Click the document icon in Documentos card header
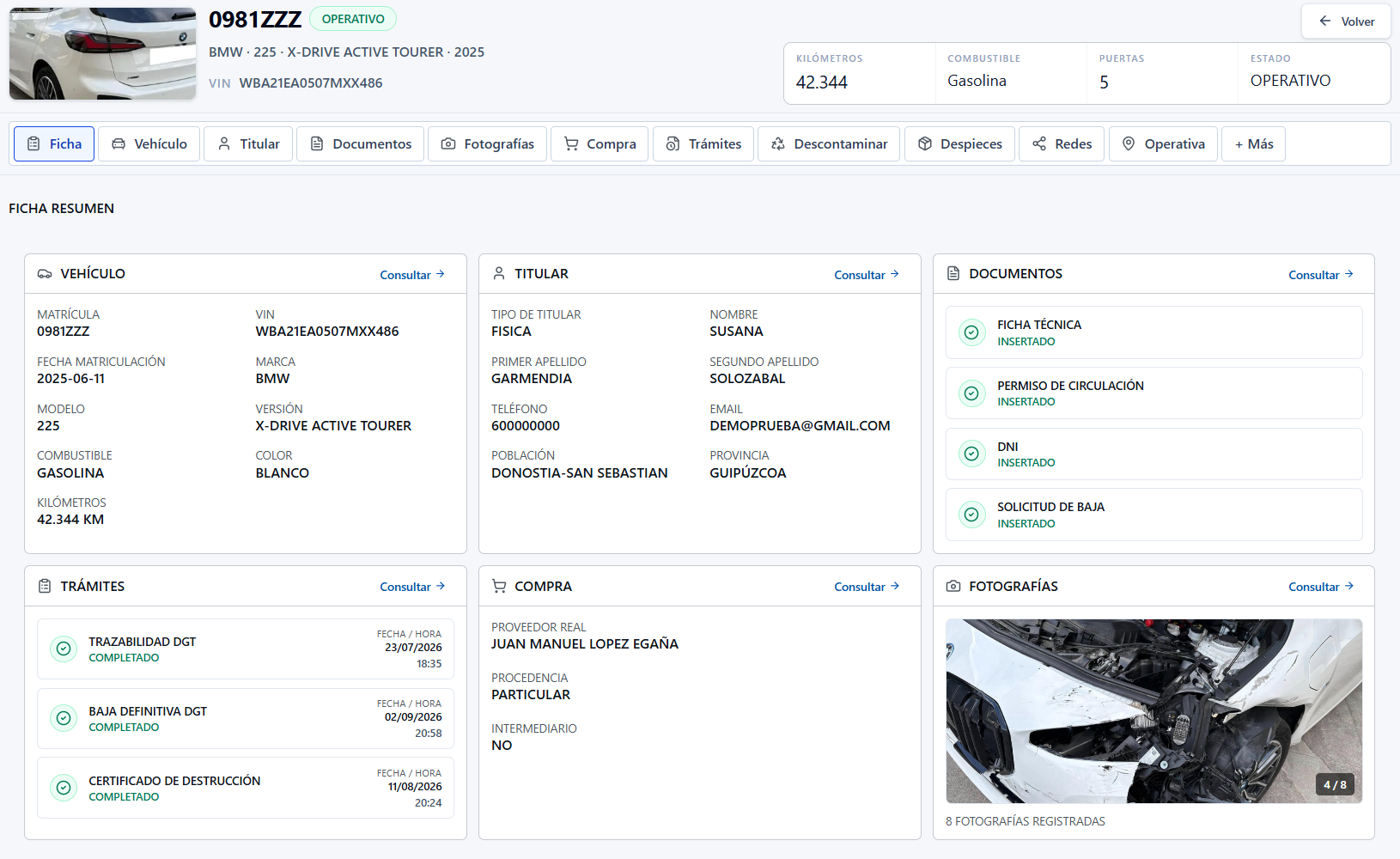The width and height of the screenshot is (1400, 859). (x=953, y=274)
